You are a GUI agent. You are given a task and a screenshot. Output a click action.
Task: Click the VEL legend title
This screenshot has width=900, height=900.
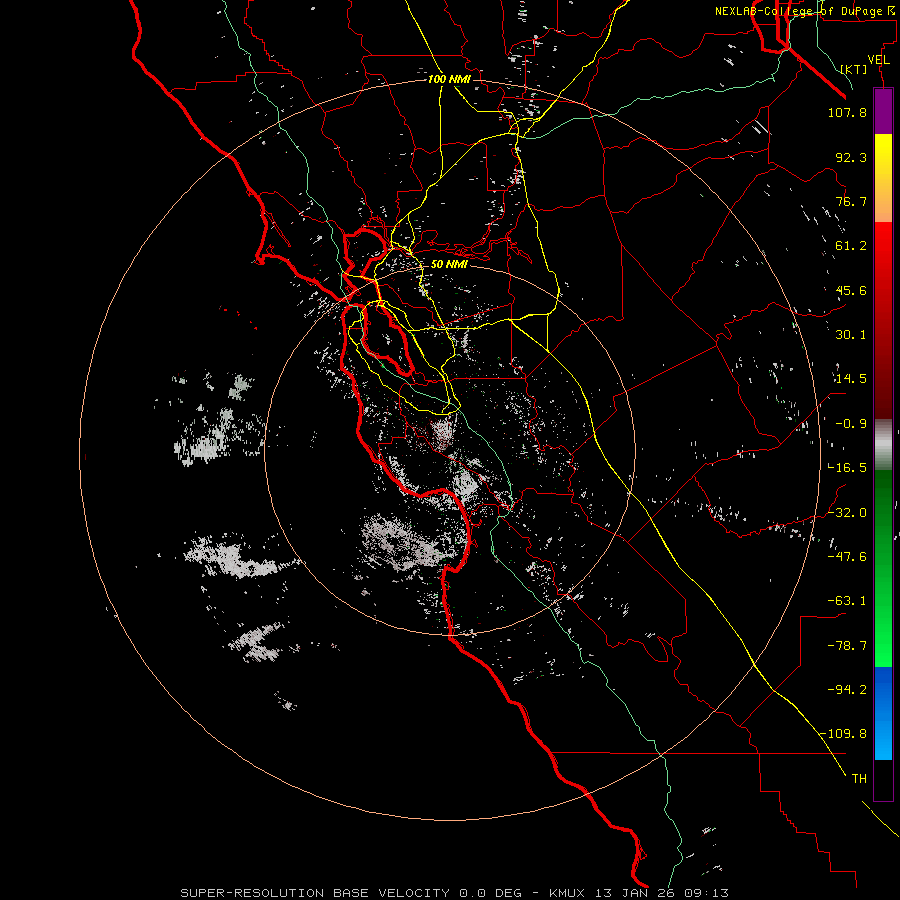pos(878,60)
